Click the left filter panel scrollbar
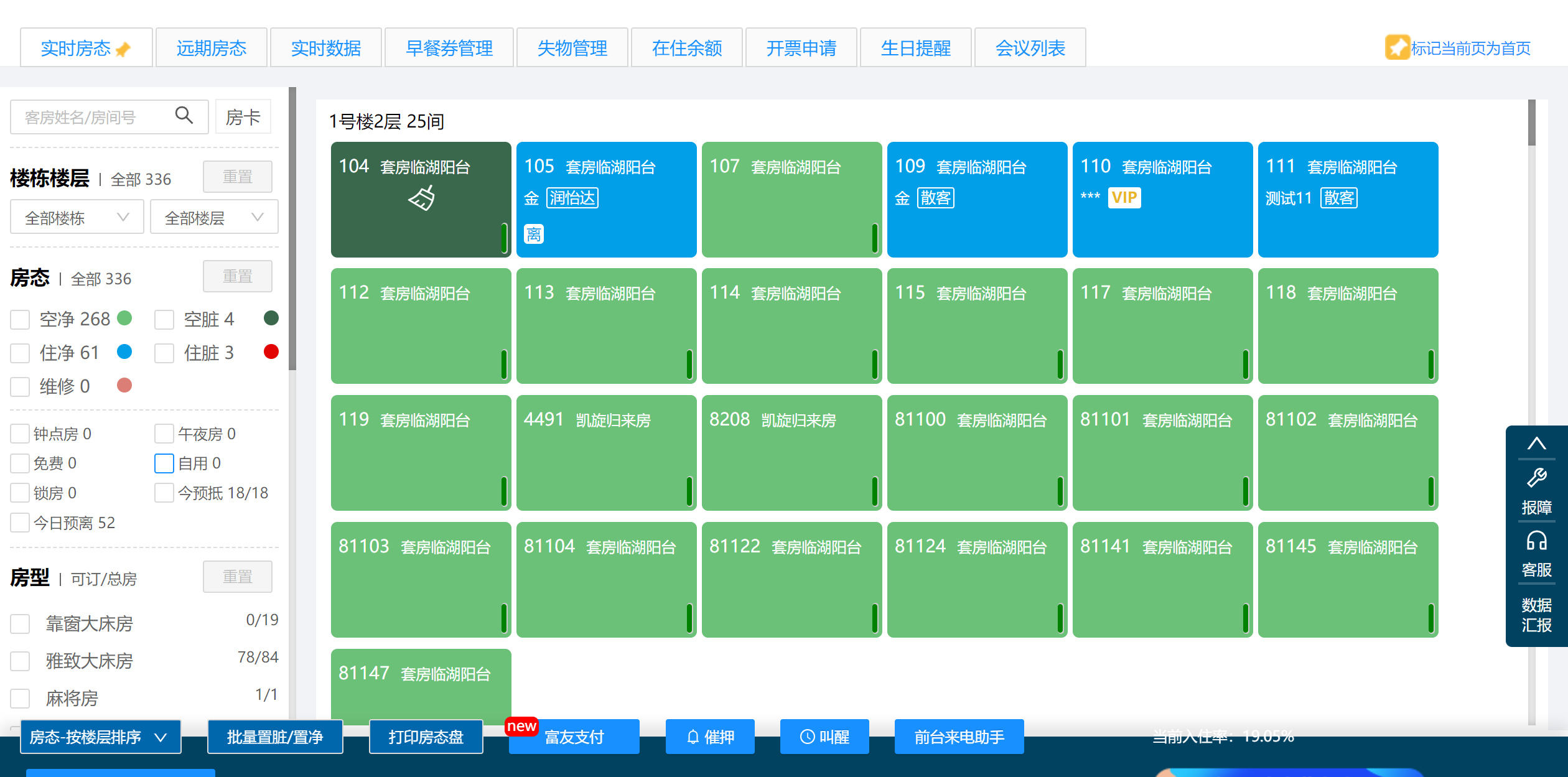This screenshot has width=1568, height=777. 292,229
